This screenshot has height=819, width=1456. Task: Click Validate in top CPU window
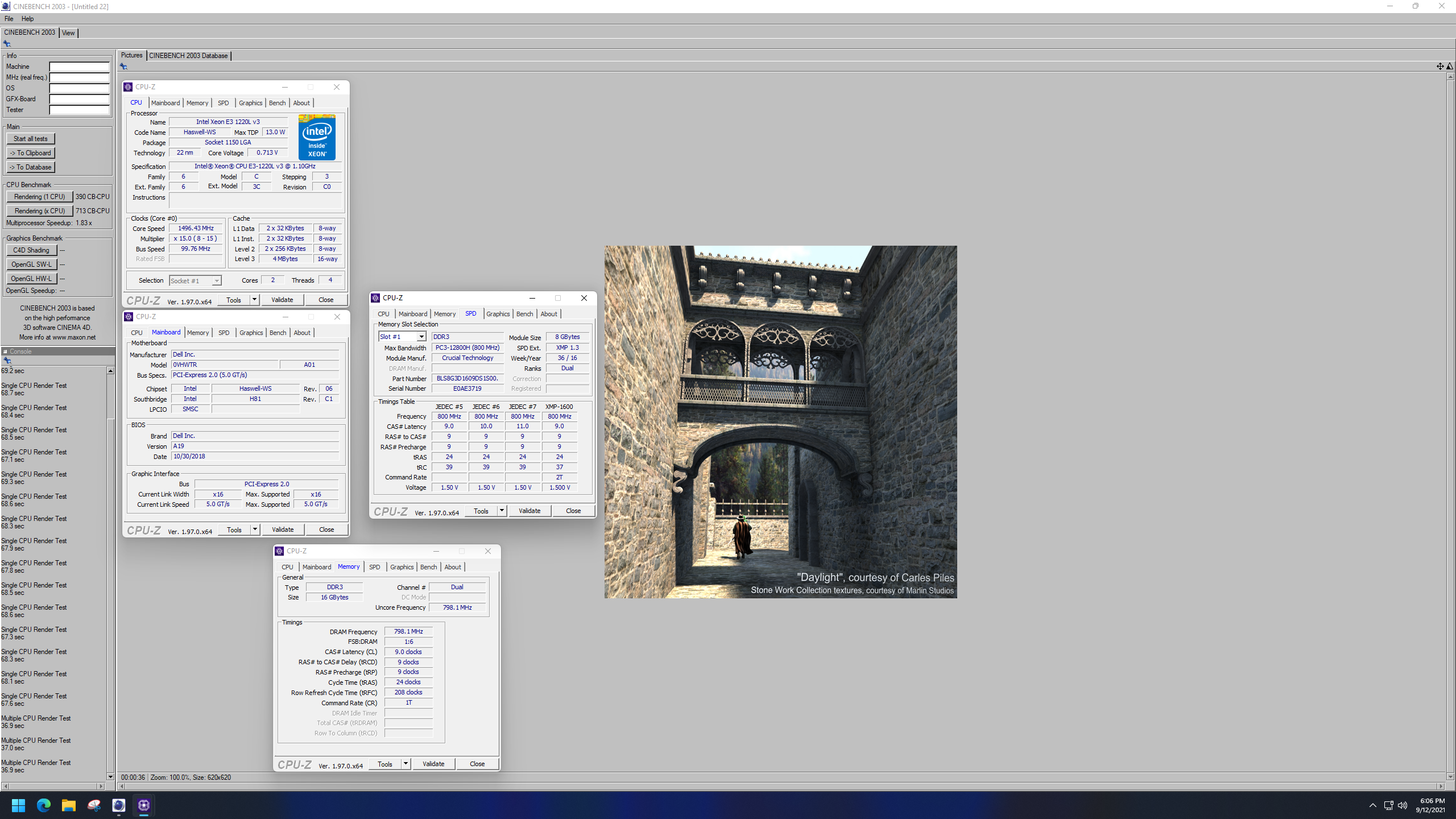(x=282, y=300)
